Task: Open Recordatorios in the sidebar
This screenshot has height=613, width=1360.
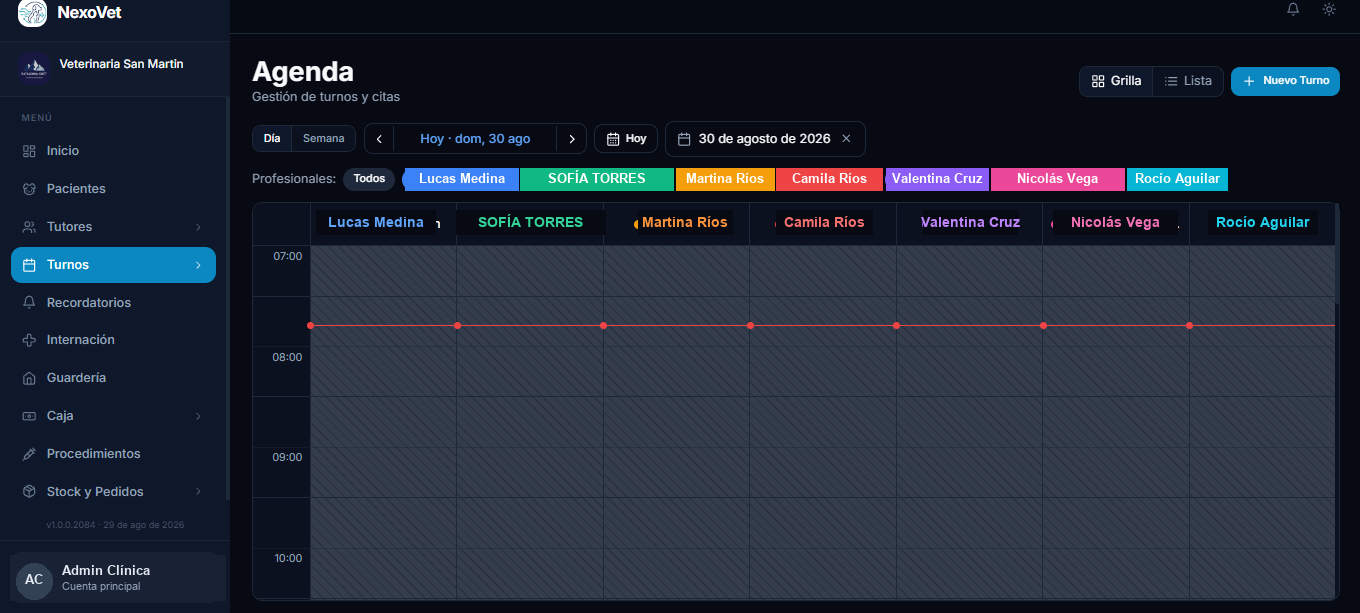Action: 113,303
